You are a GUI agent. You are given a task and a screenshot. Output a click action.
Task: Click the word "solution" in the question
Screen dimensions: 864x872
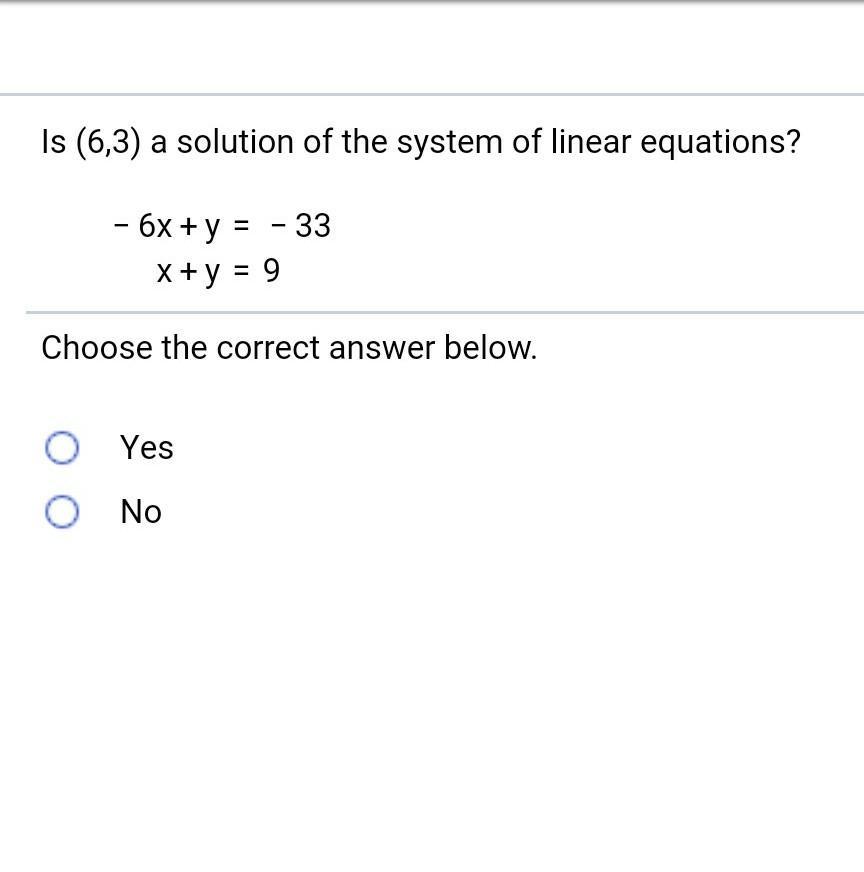(236, 143)
